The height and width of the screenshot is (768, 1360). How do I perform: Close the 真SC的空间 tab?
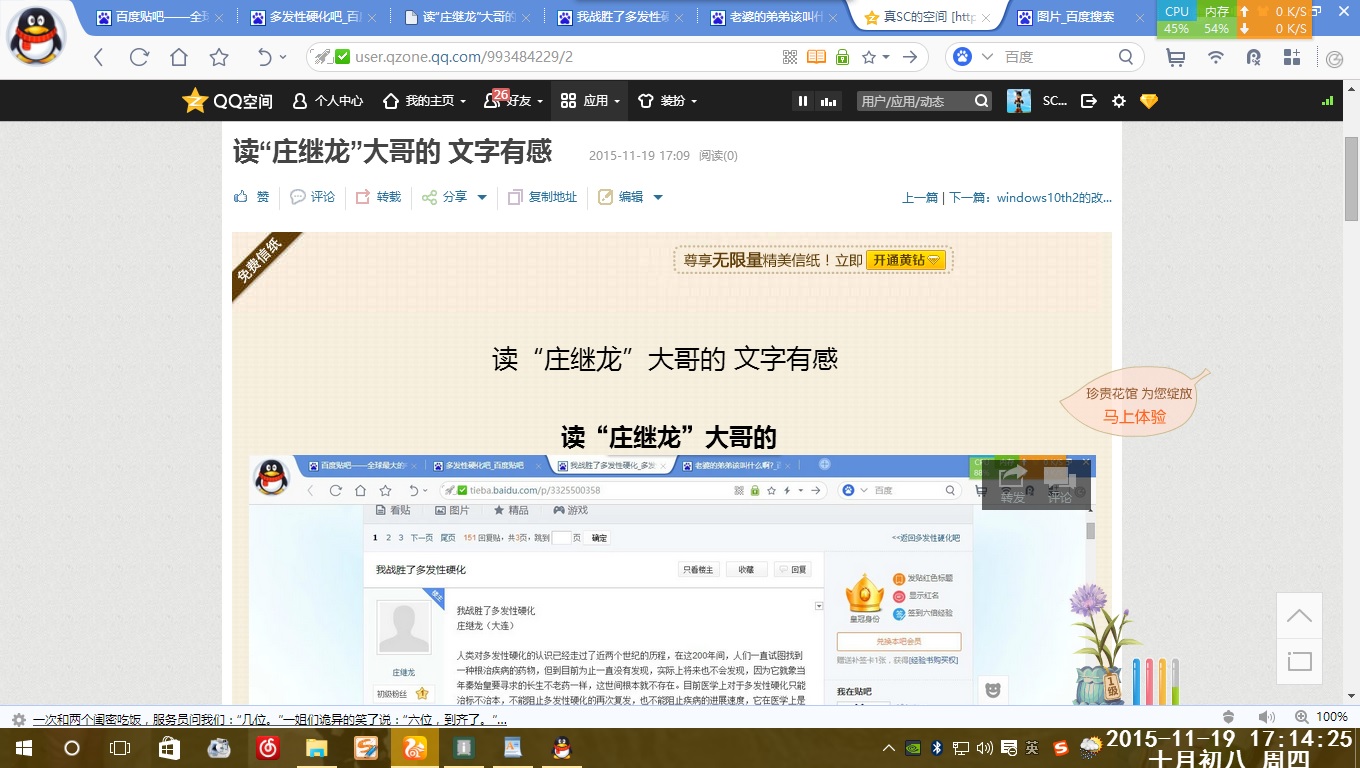point(986,17)
